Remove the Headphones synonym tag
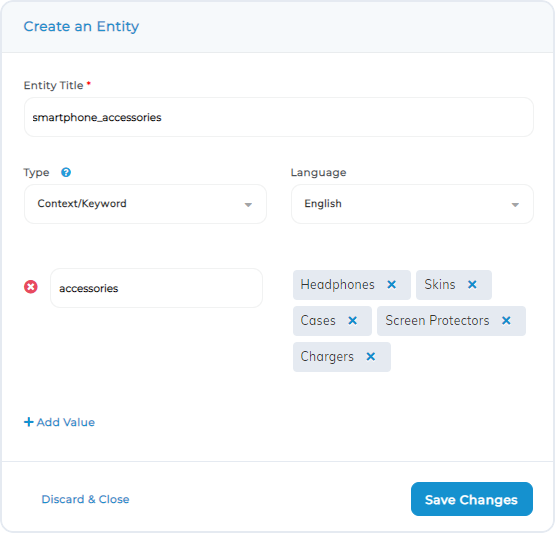555x533 pixels. (x=391, y=285)
